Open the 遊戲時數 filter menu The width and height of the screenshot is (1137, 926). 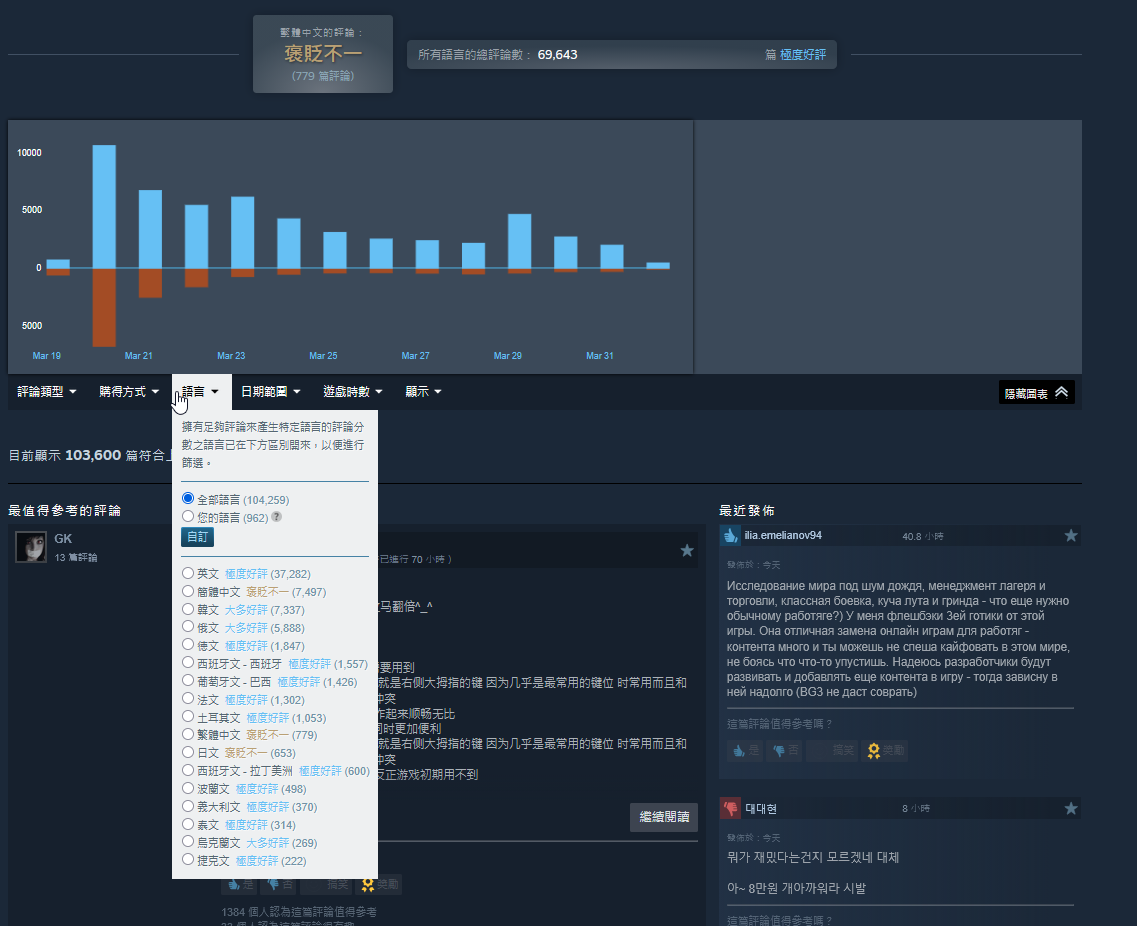(x=352, y=391)
